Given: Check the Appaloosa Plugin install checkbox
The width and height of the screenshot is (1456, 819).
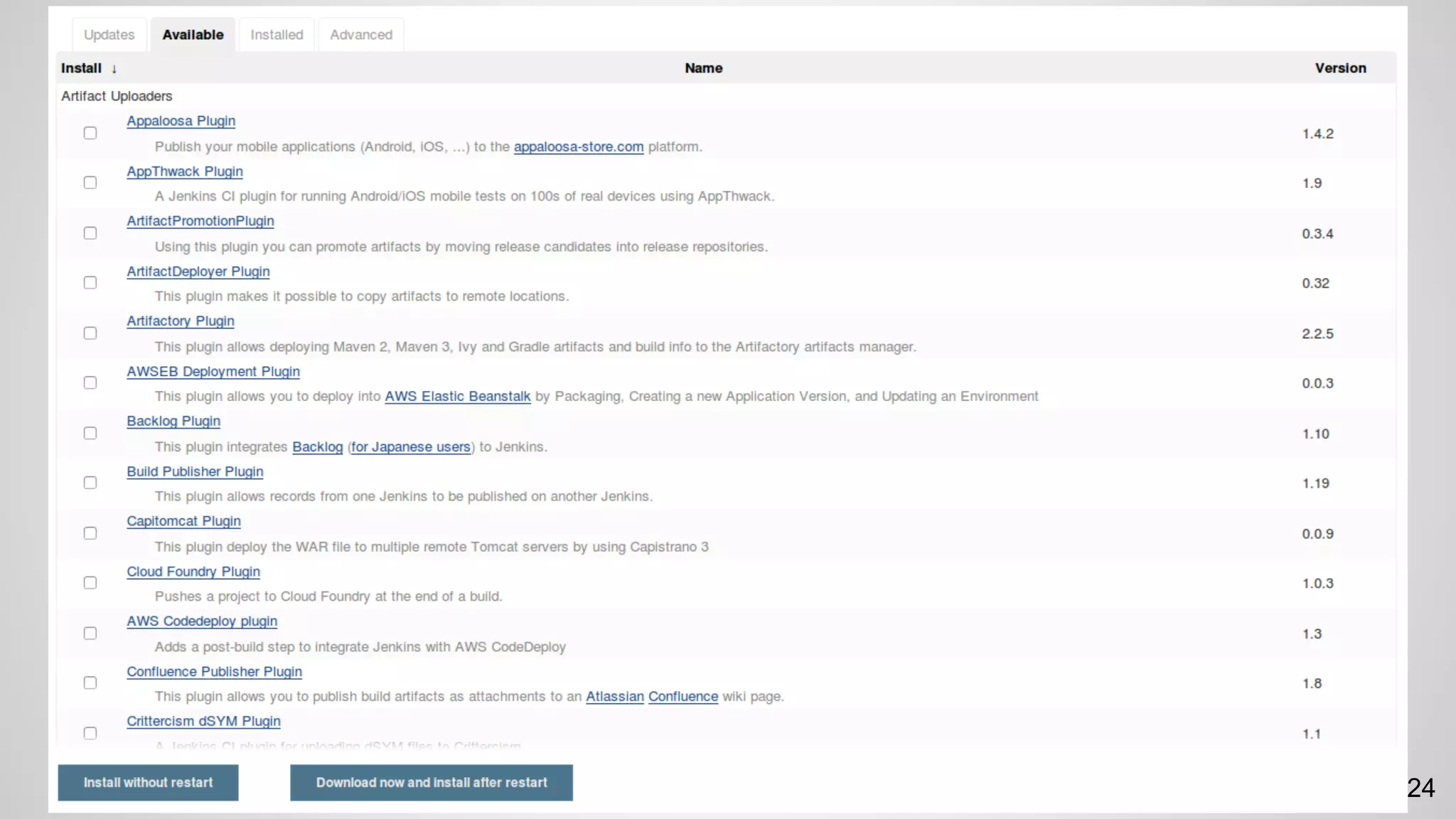Looking at the screenshot, I should (90, 133).
